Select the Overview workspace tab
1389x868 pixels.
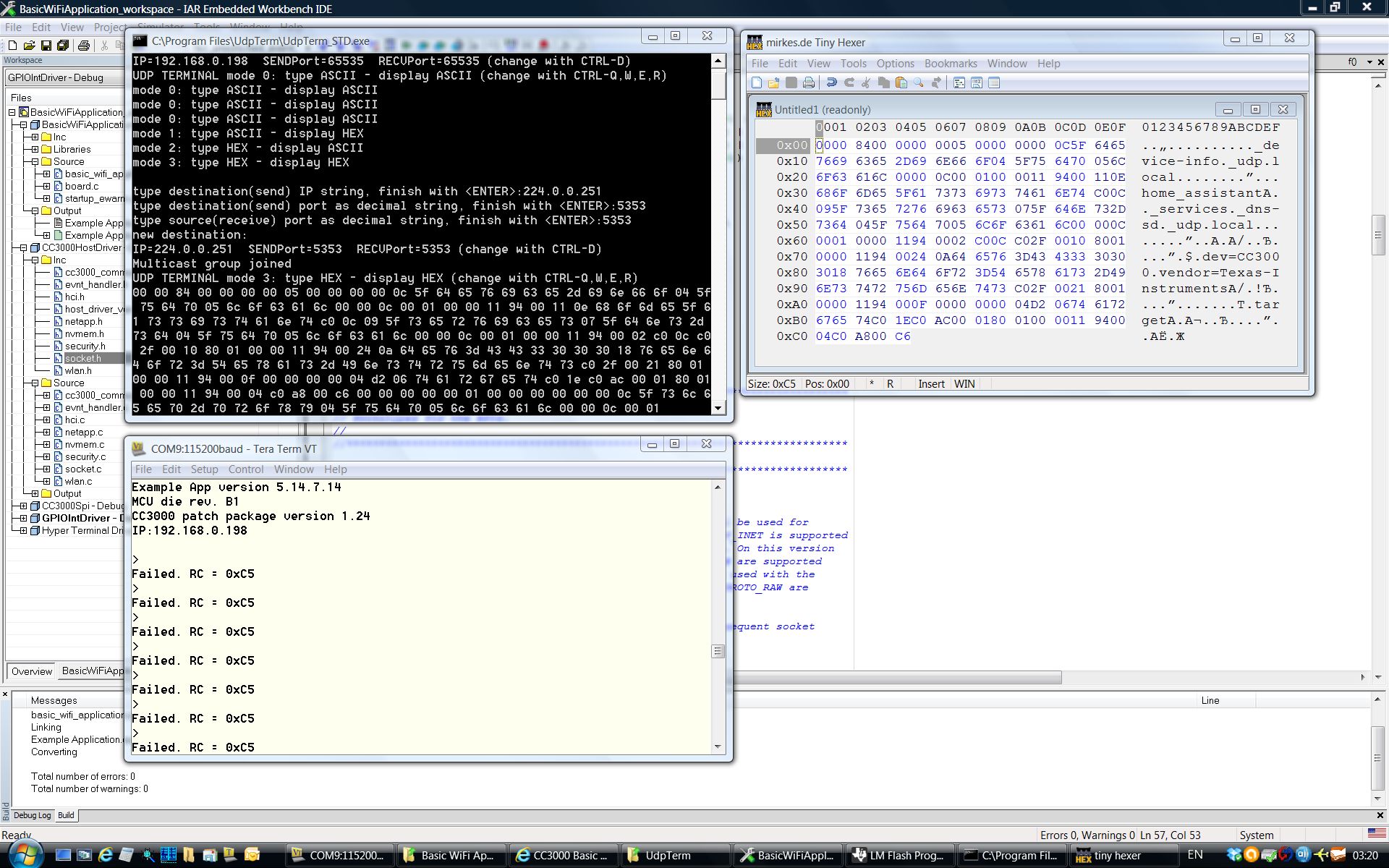(x=32, y=671)
